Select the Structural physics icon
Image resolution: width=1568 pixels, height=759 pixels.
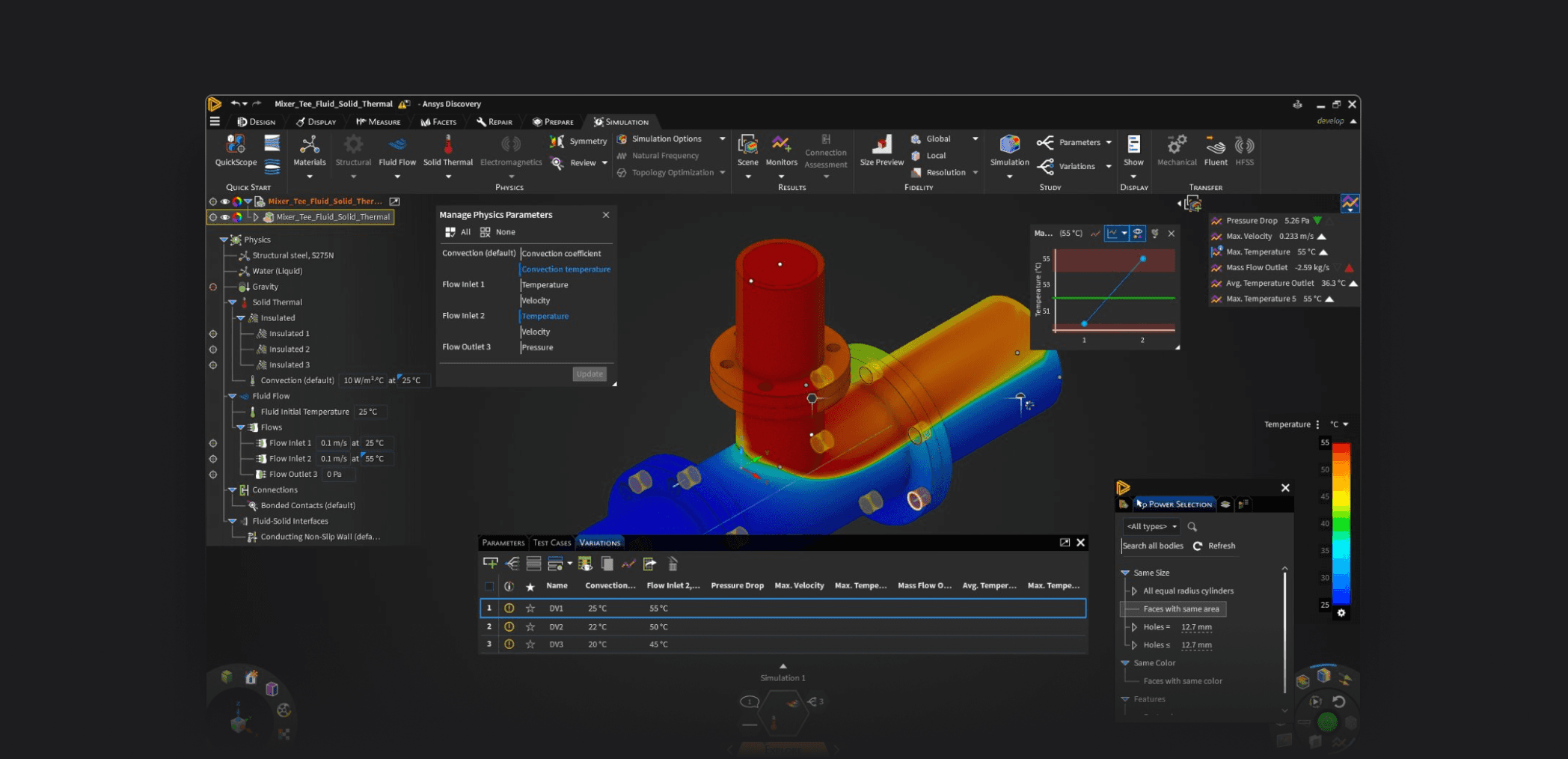353,150
